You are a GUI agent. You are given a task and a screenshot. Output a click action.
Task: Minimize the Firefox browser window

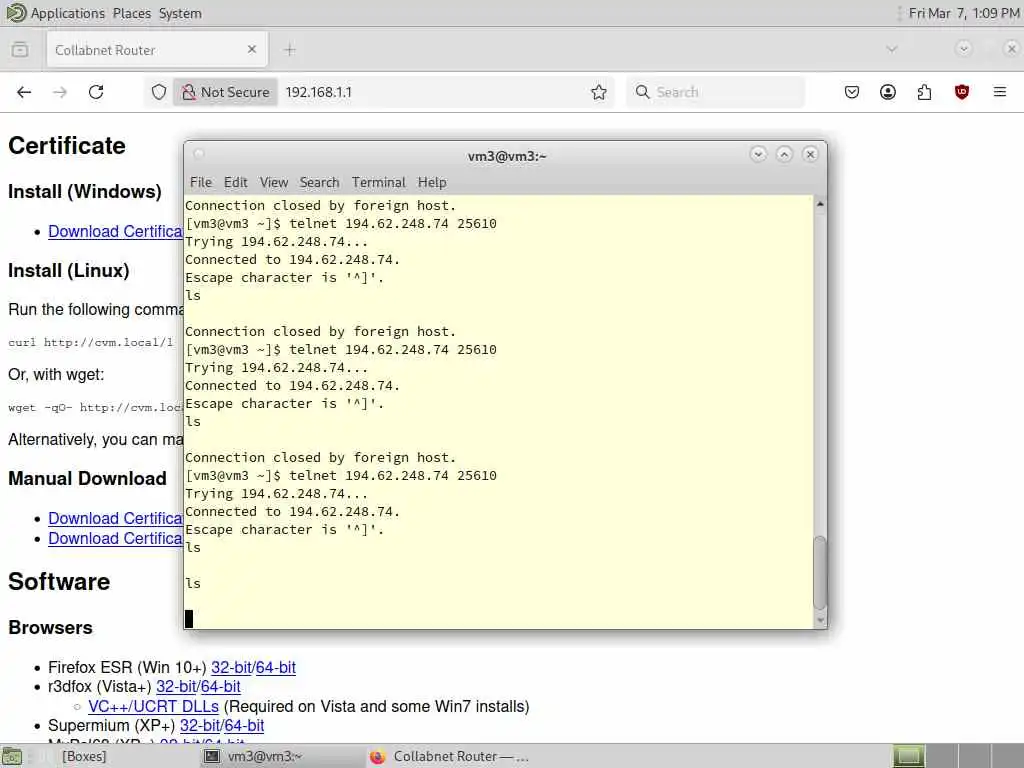coord(963,49)
